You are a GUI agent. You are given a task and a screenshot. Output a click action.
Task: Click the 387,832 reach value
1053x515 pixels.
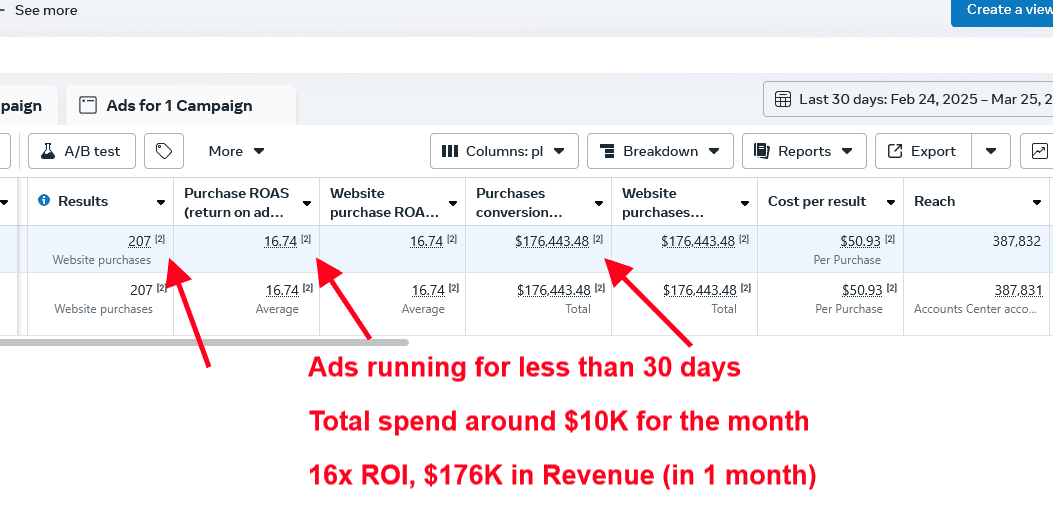(x=1017, y=242)
